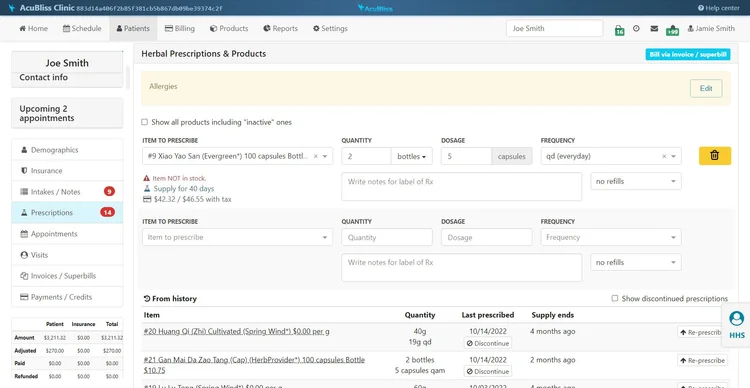Click the patient search field Joe Smith

pyautogui.click(x=554, y=28)
